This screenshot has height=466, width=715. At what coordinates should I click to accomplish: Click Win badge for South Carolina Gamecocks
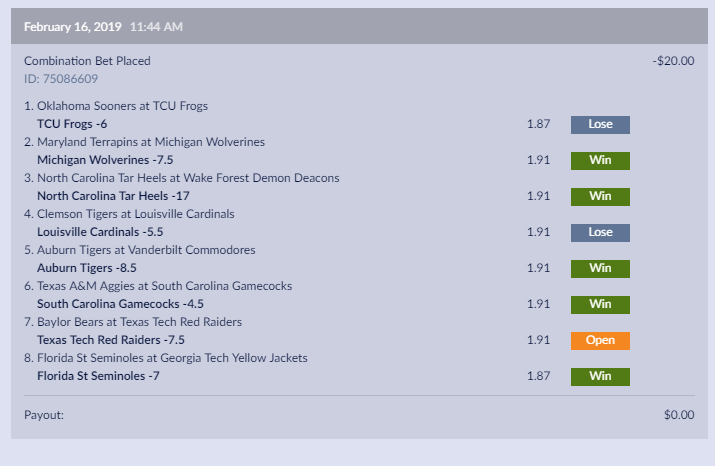600,304
